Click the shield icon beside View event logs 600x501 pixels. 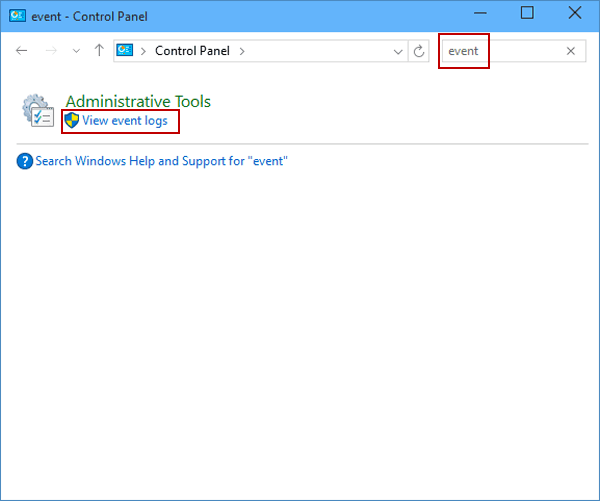pyautogui.click(x=72, y=121)
